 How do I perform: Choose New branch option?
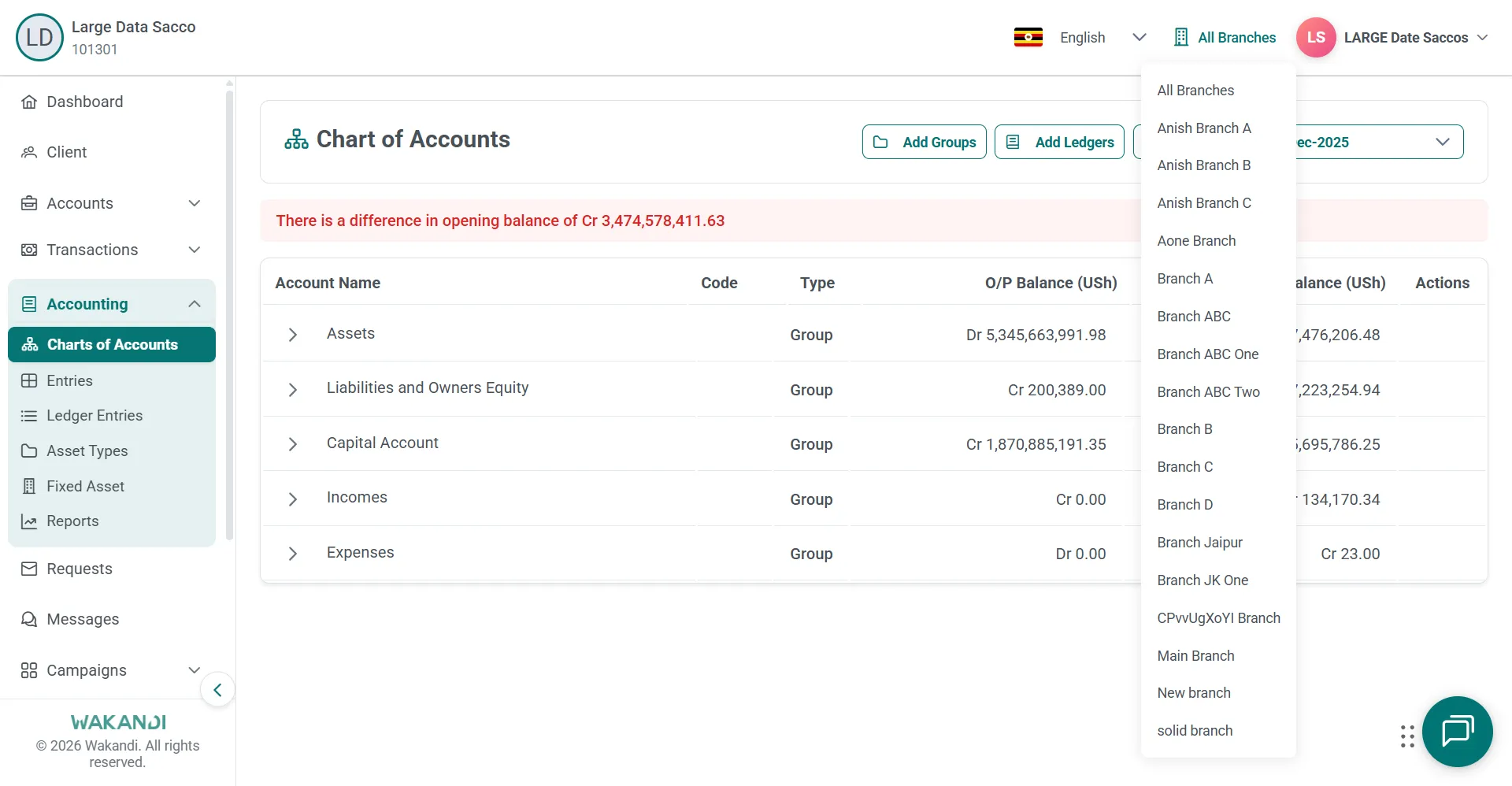pos(1218,693)
